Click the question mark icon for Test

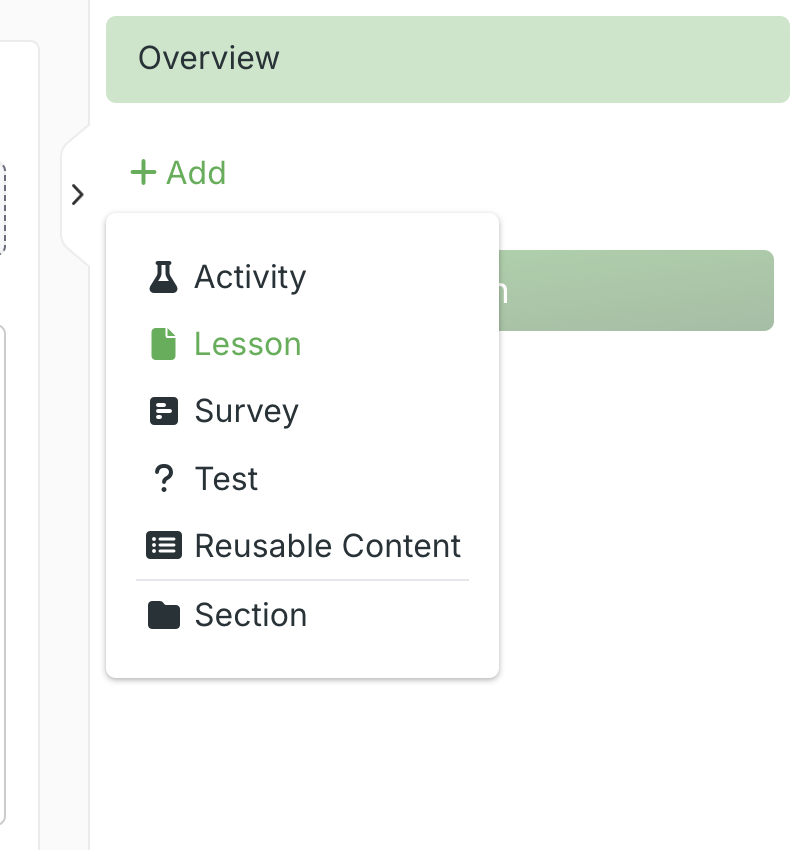point(163,479)
